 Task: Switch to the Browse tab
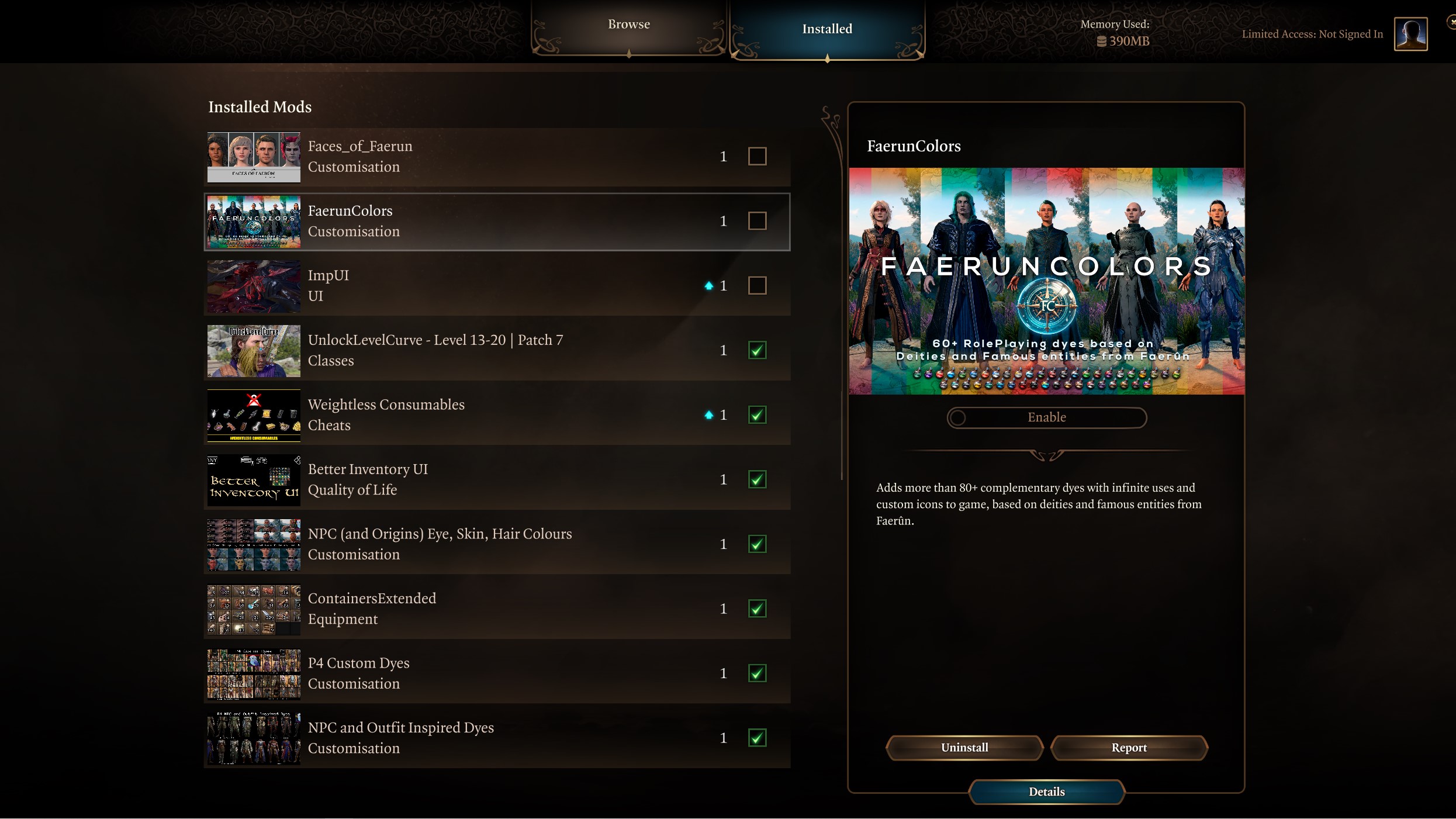[628, 24]
